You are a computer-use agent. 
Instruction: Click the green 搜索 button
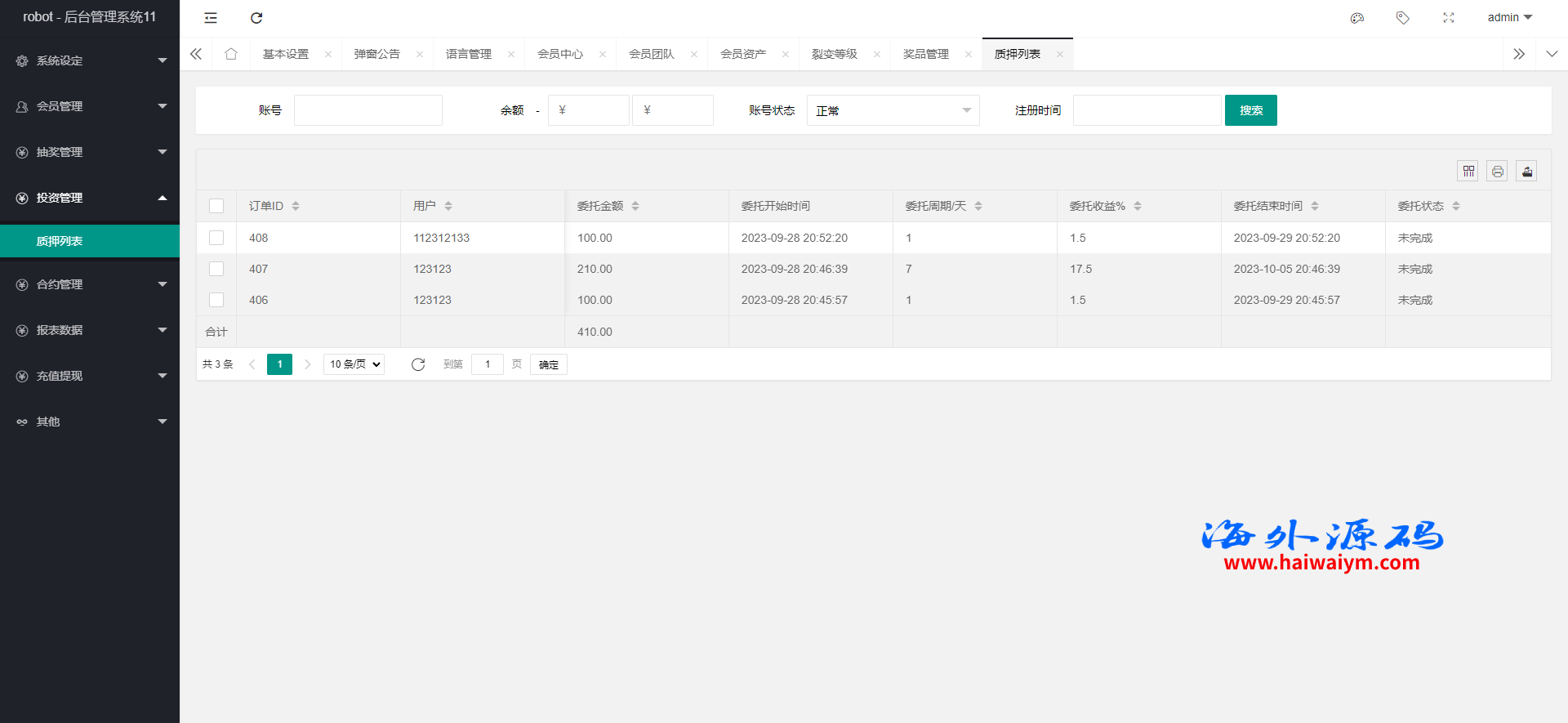coord(1250,110)
